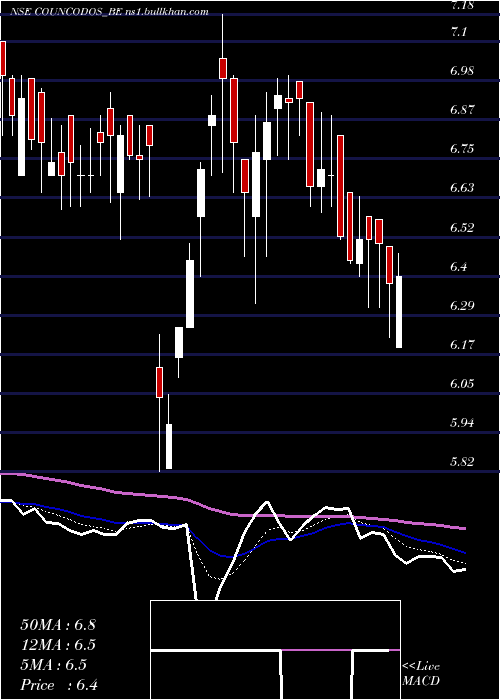This screenshot has height=700, width=500.
Task: Select the 7.1 price axis label
Action: click(461, 32)
